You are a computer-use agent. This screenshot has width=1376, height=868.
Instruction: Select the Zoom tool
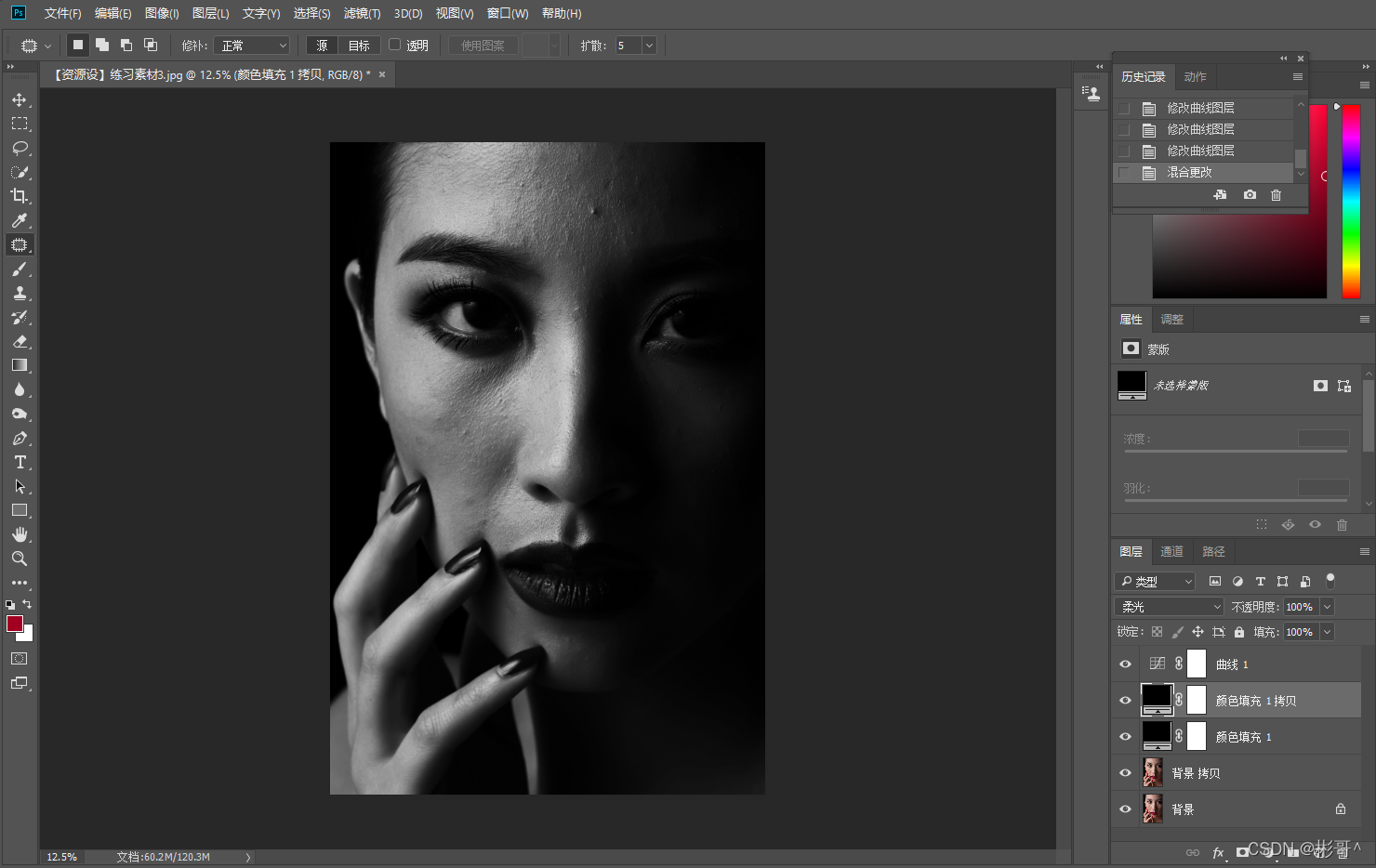[20, 559]
